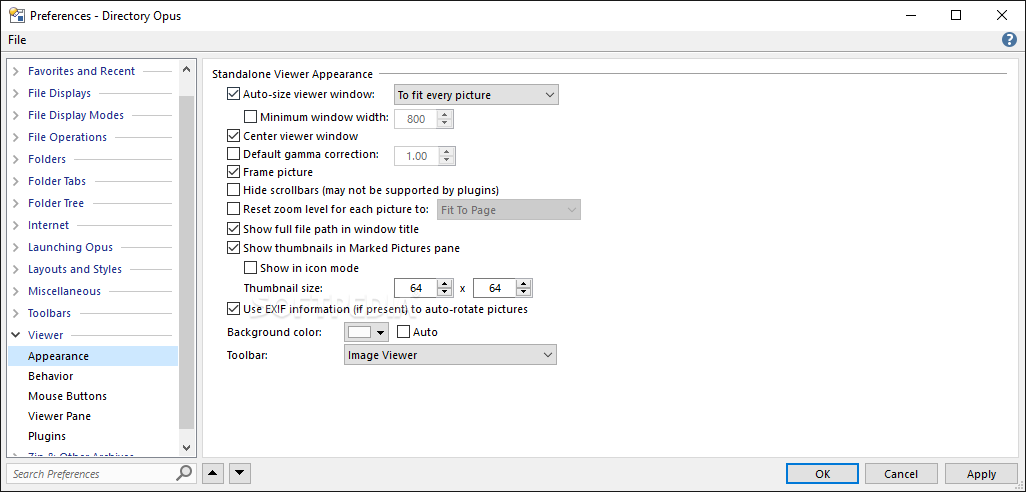
Task: Check the Auto background color box
Action: tap(403, 332)
